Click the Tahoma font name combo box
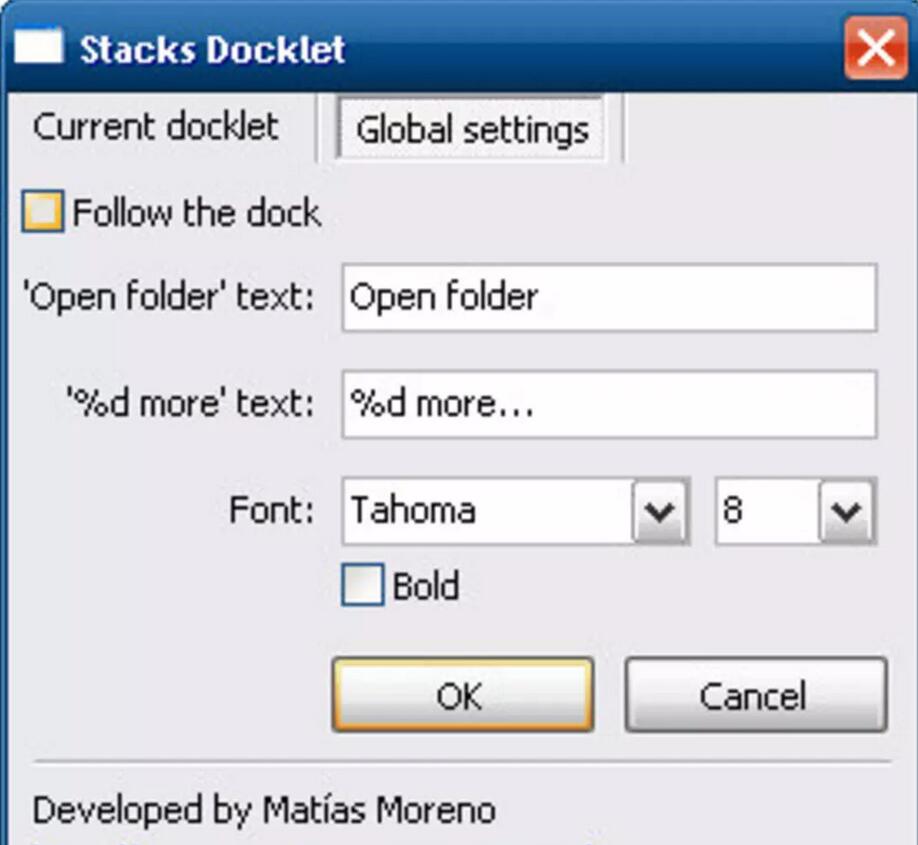 click(x=488, y=512)
